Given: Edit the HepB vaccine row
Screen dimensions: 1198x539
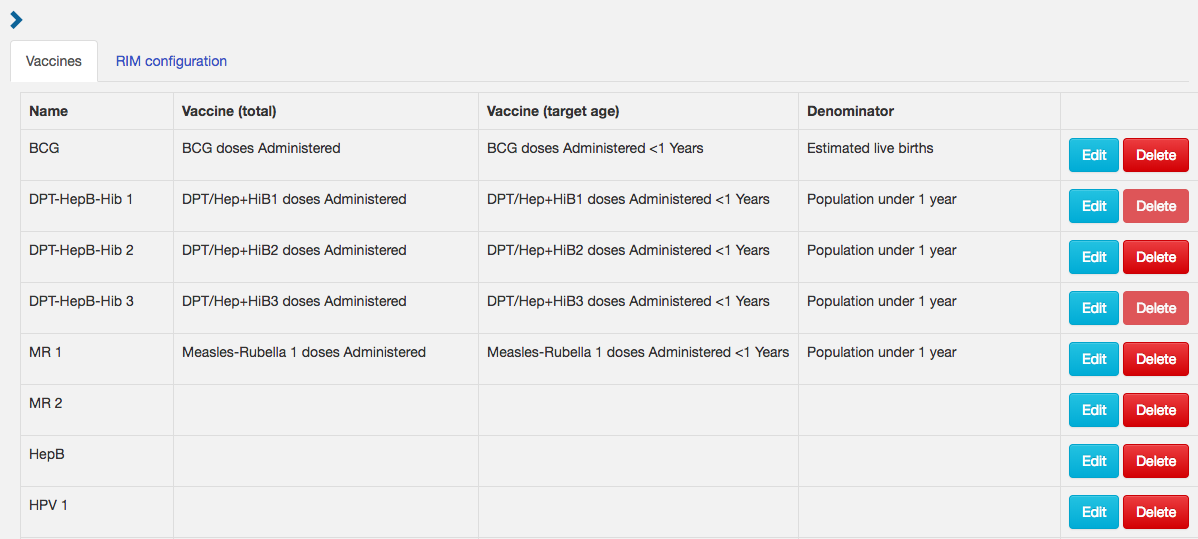Looking at the screenshot, I should 1093,461.
